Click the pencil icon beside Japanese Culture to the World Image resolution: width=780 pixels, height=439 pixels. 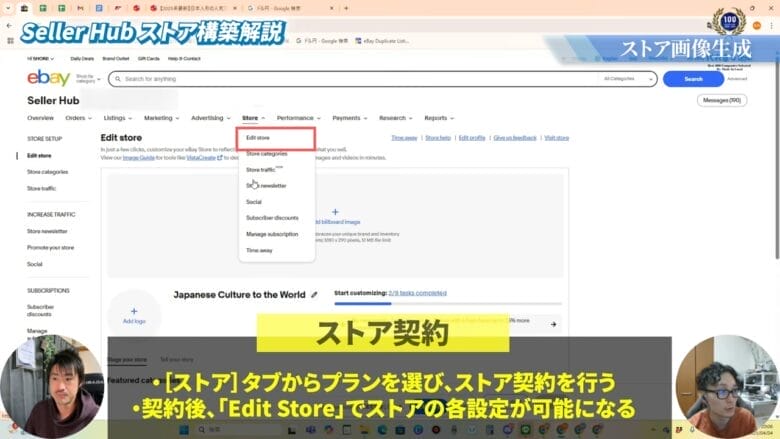coord(314,295)
